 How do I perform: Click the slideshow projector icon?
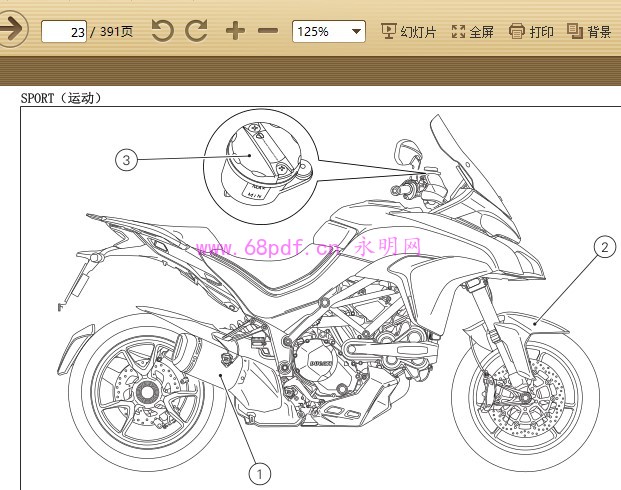click(389, 32)
